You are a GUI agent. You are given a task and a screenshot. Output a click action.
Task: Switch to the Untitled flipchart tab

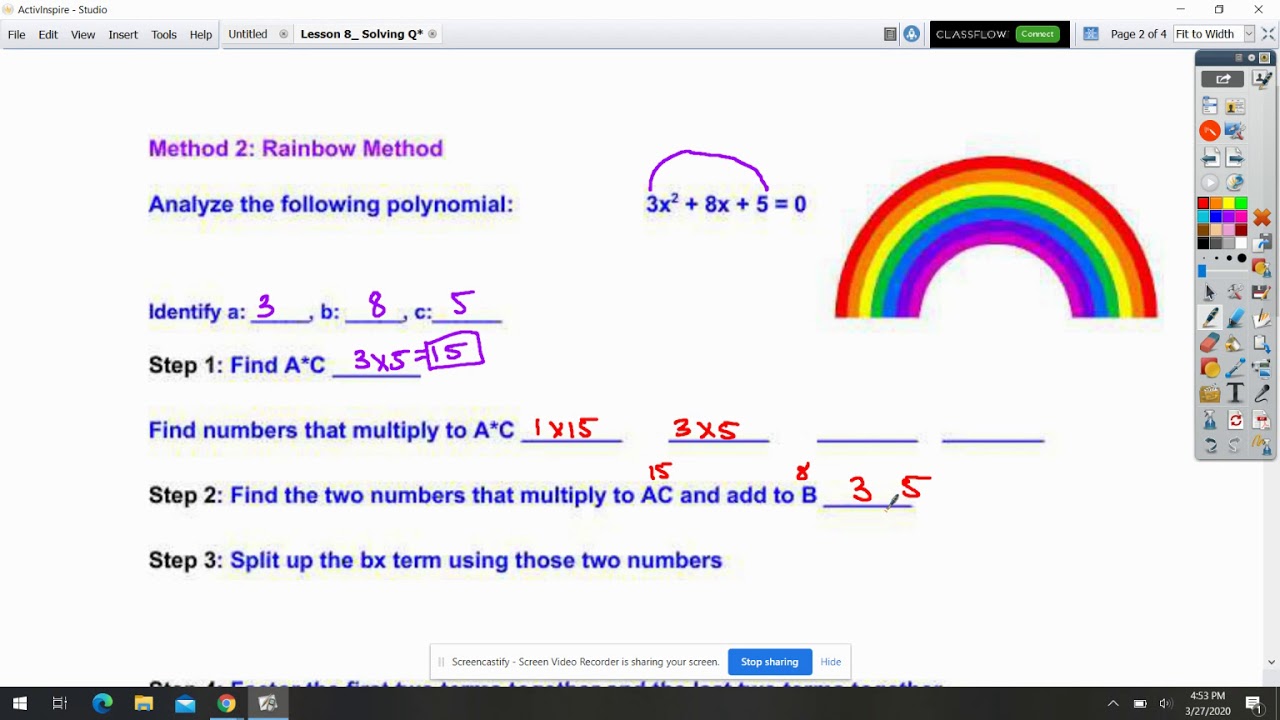point(248,34)
